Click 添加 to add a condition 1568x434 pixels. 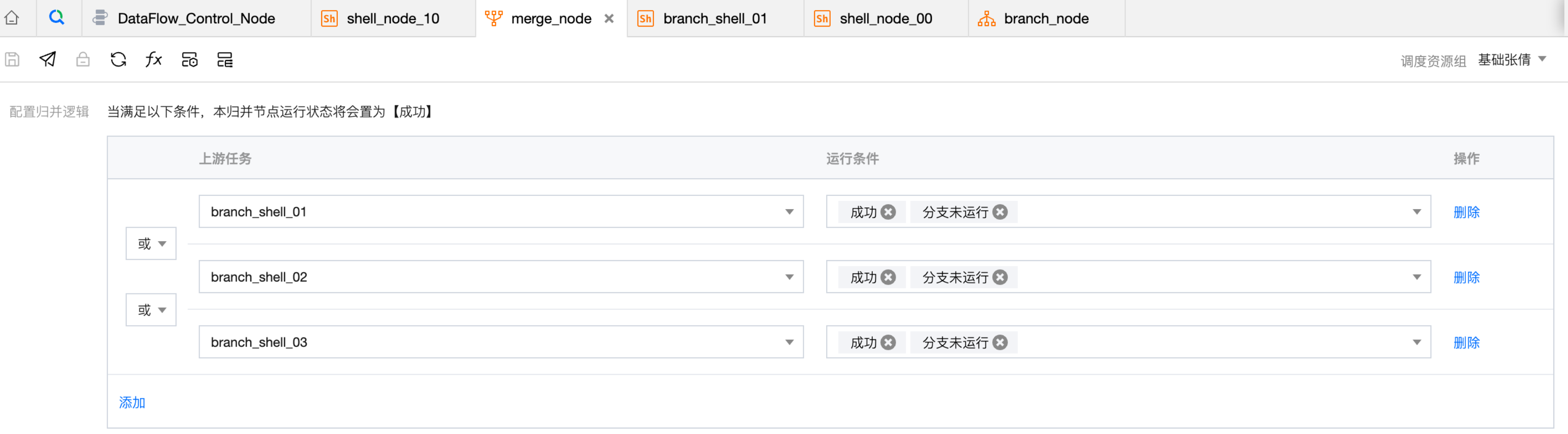132,402
